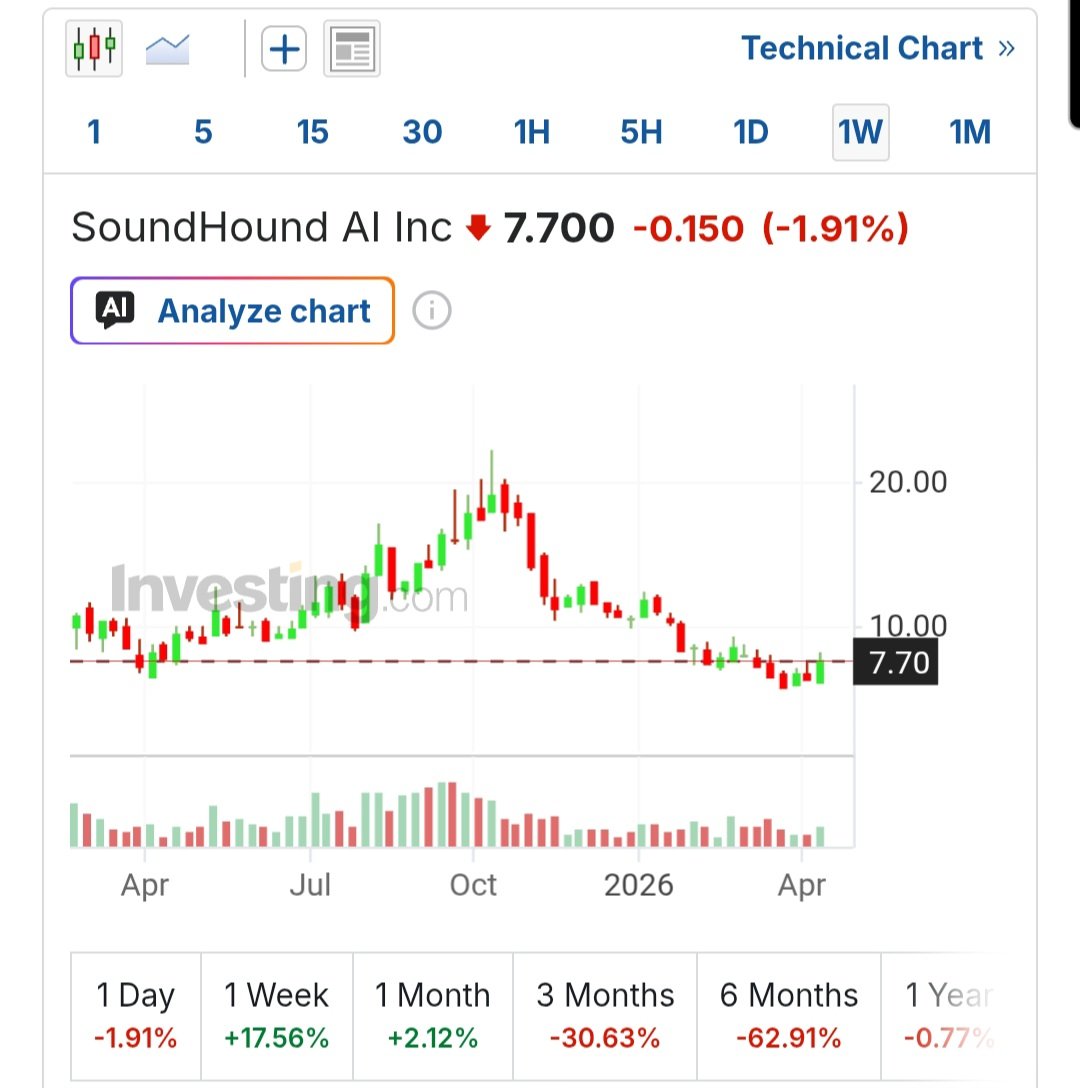This screenshot has width=1080, height=1088.
Task: Select the candlestick chart type icon
Action: tap(93, 47)
